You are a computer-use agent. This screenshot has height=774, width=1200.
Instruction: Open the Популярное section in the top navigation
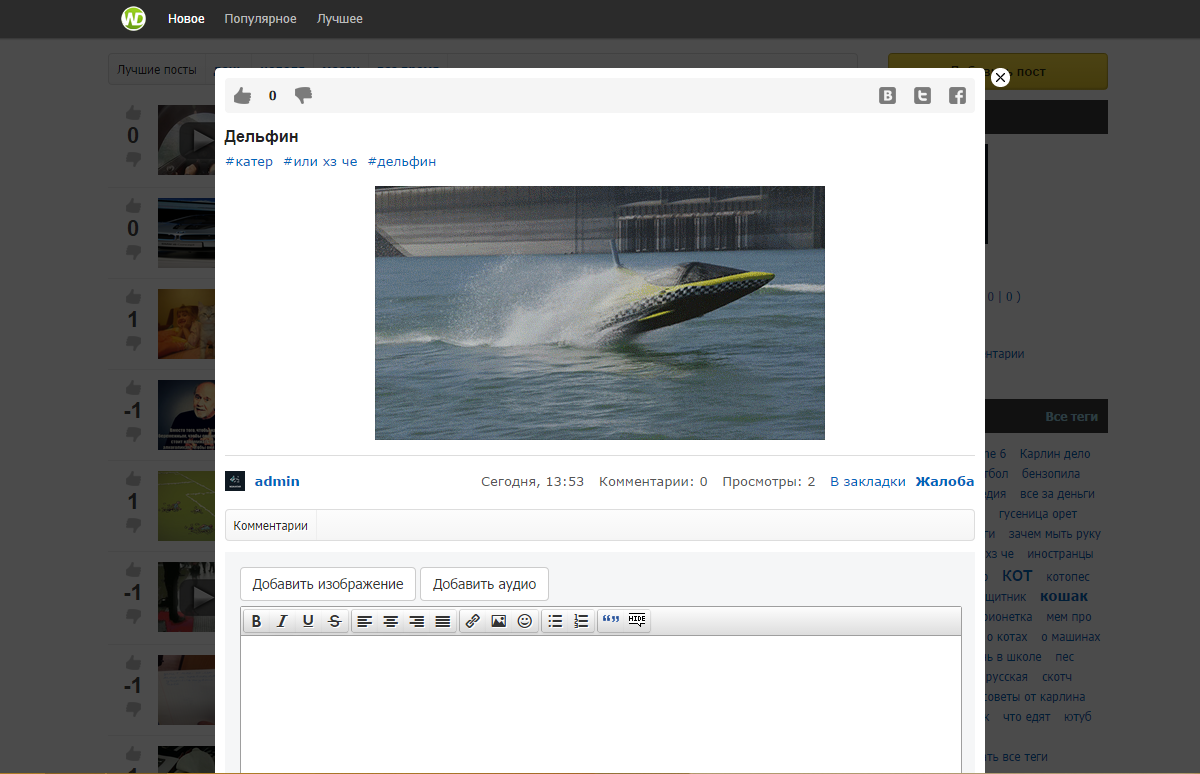coord(260,19)
